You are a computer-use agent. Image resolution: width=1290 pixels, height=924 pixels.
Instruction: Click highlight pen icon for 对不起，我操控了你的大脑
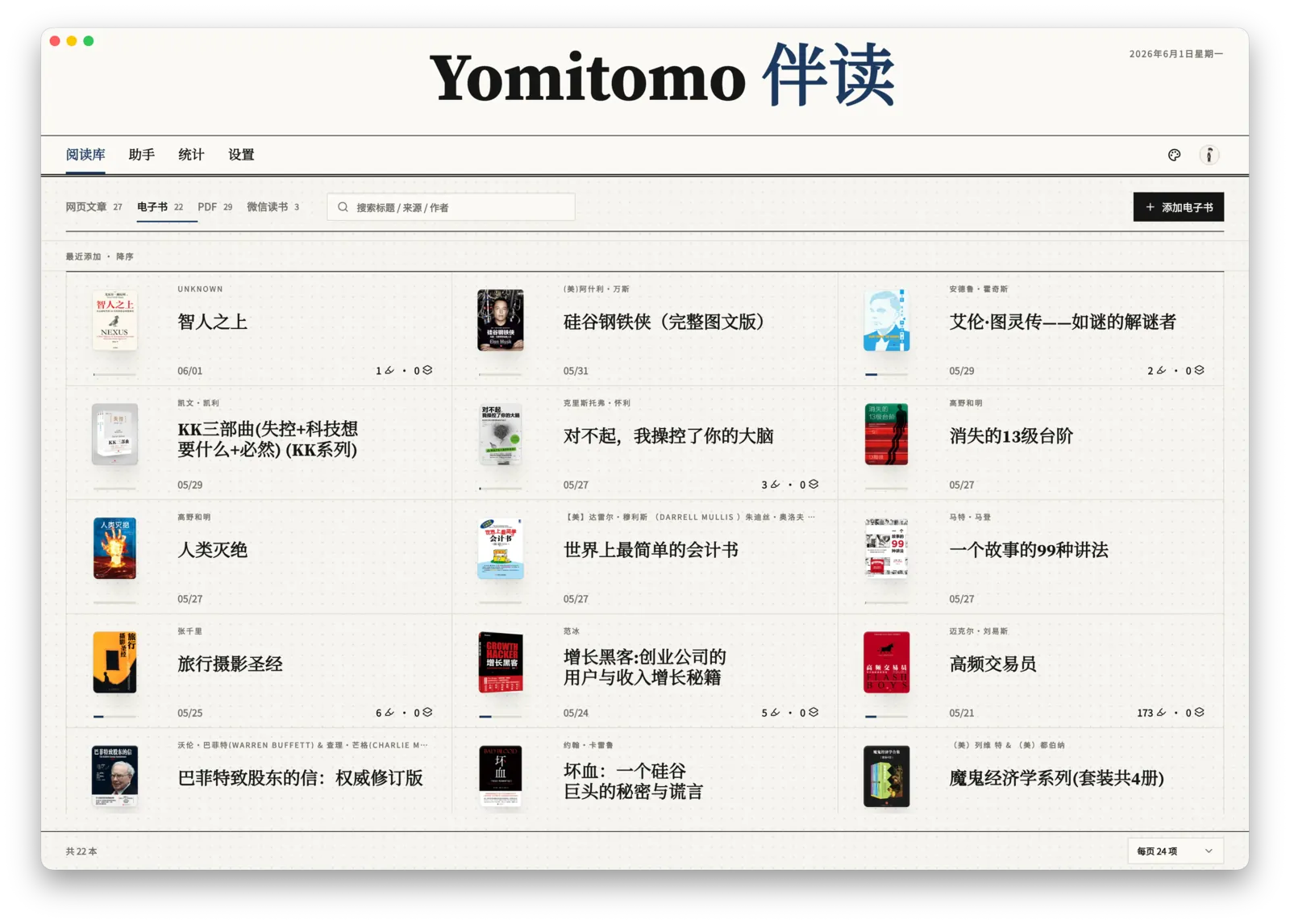(x=775, y=485)
